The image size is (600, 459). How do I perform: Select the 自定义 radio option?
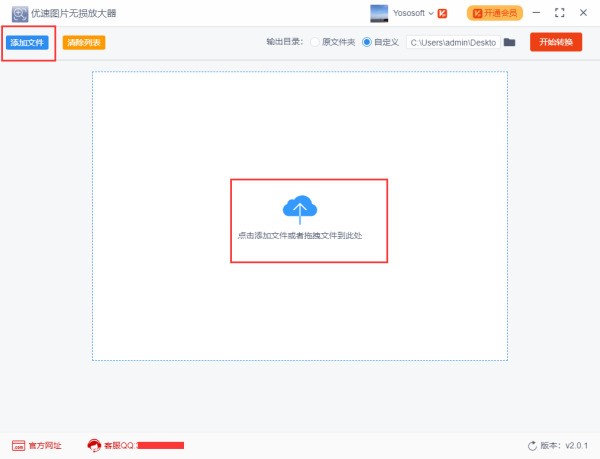click(x=366, y=42)
